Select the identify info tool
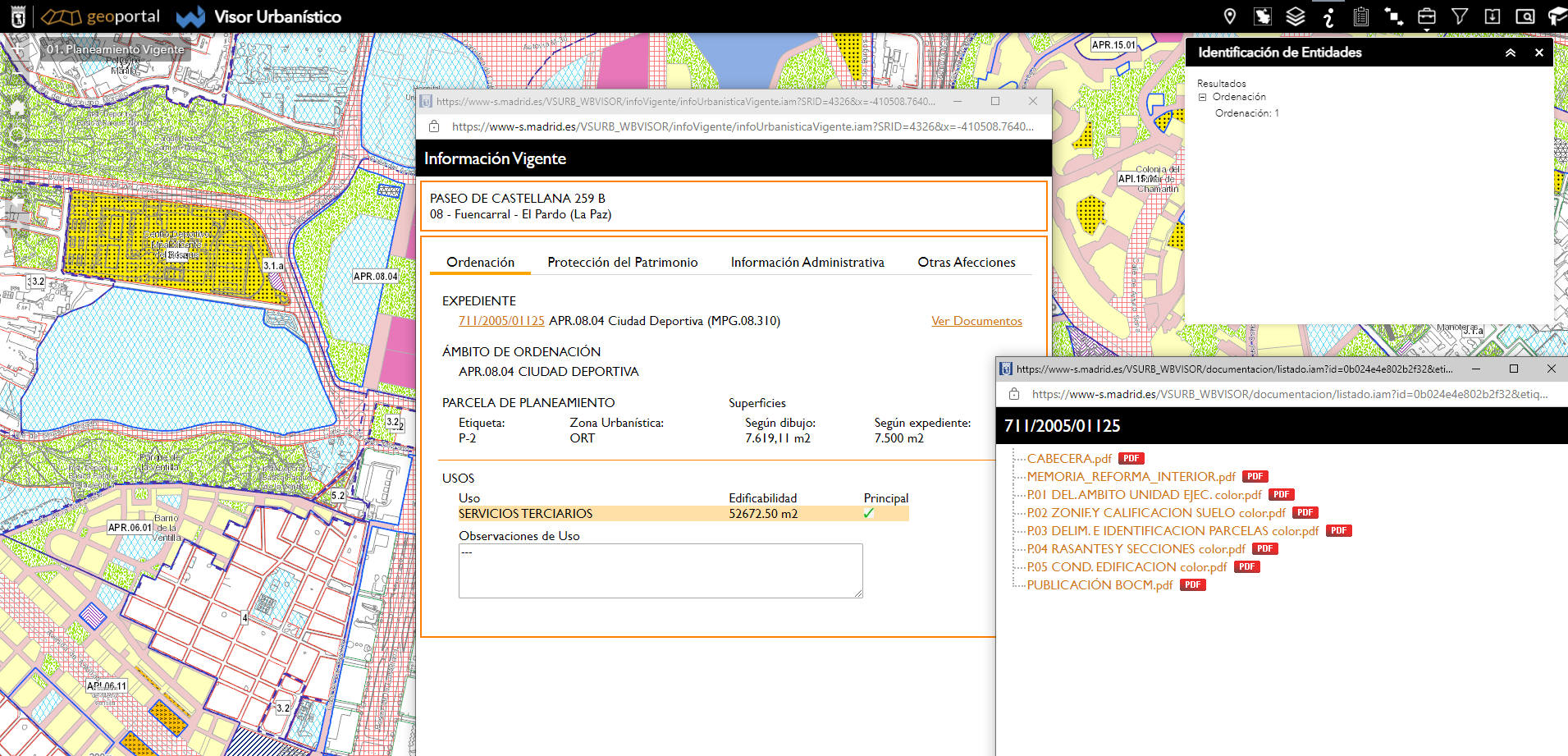Image resolution: width=1568 pixels, height=756 pixels. tap(1328, 16)
